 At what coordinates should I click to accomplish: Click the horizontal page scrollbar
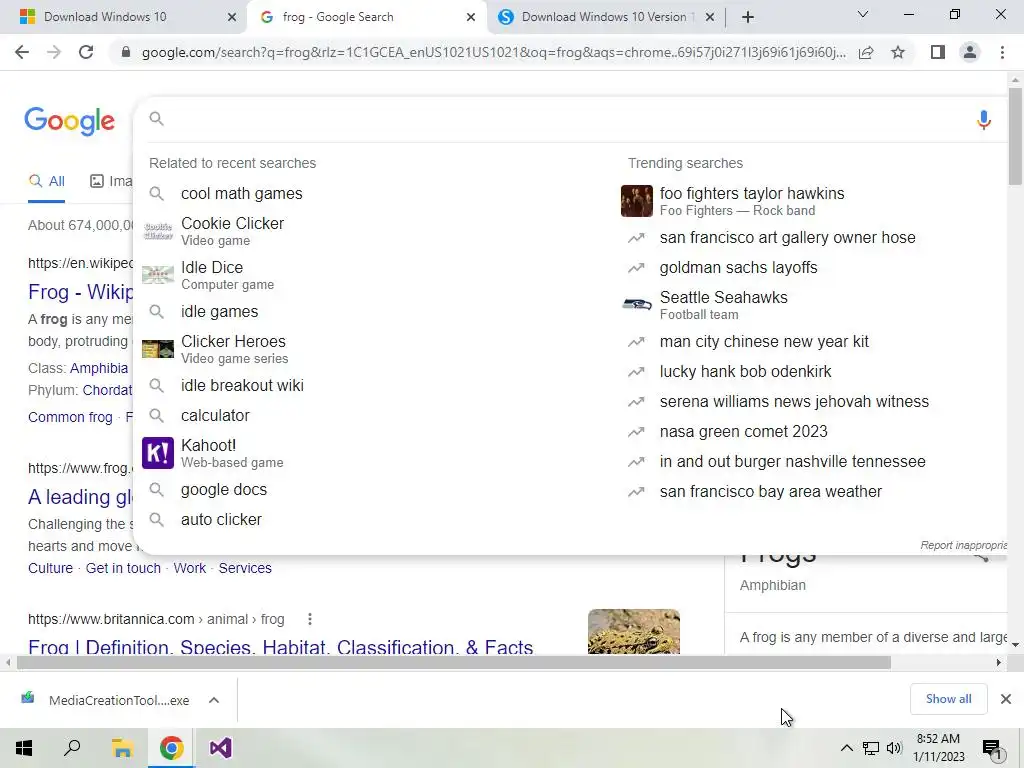coord(453,663)
